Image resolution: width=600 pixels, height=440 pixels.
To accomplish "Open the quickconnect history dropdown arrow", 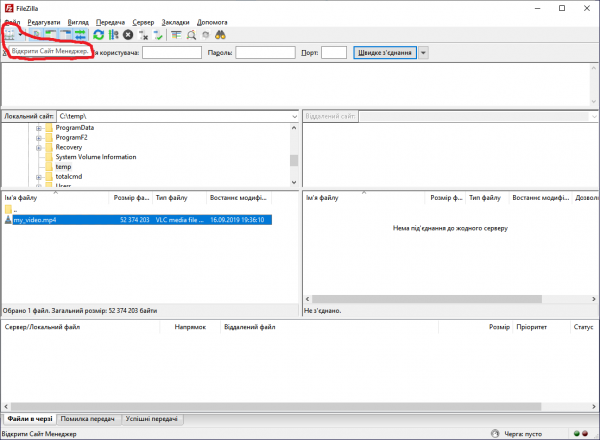I will coord(424,52).
